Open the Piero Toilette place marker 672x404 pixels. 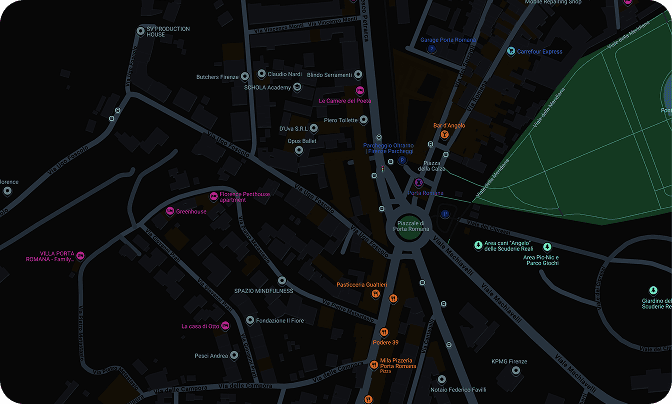[x=363, y=120]
